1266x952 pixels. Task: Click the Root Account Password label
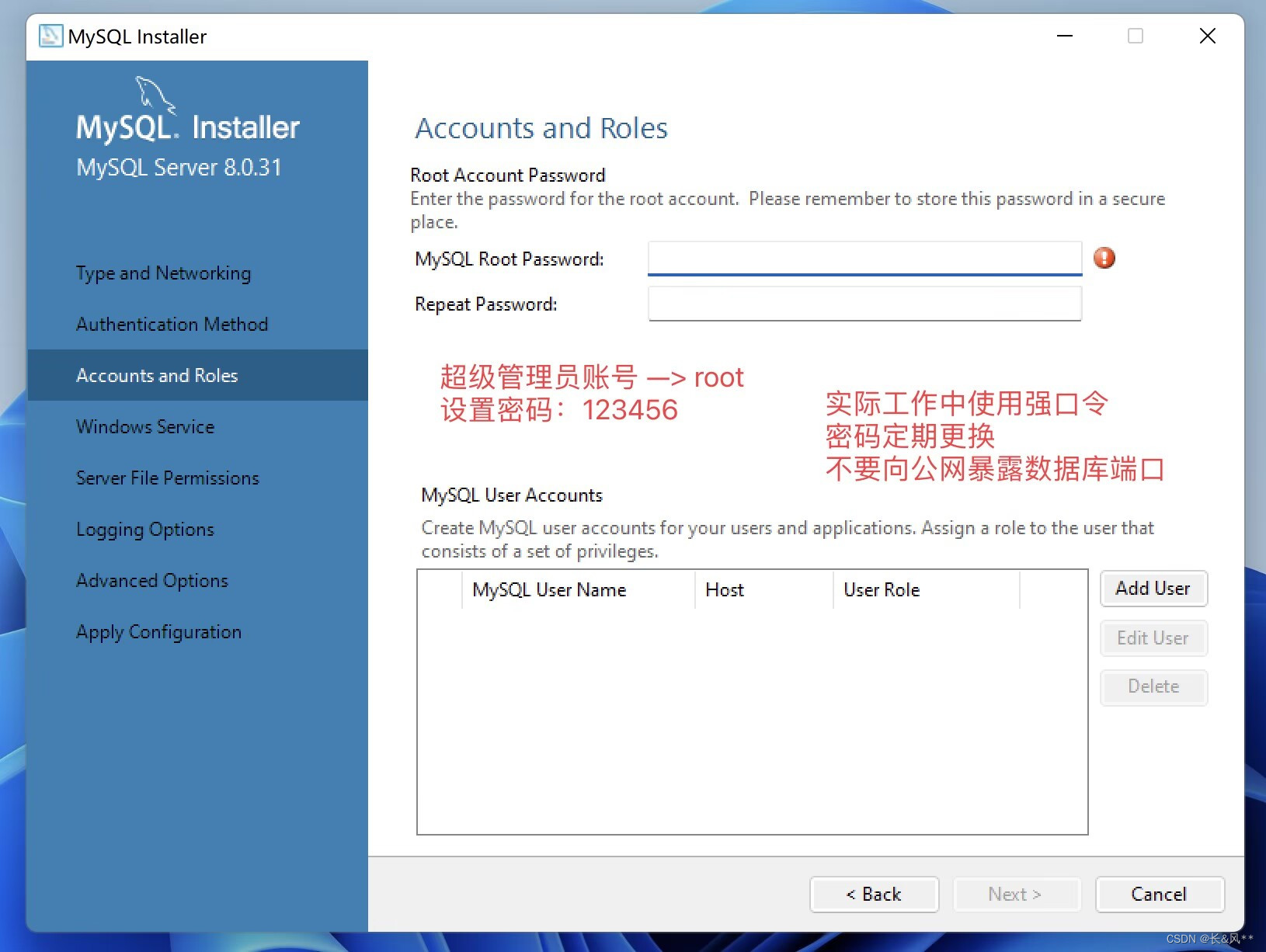tap(508, 175)
